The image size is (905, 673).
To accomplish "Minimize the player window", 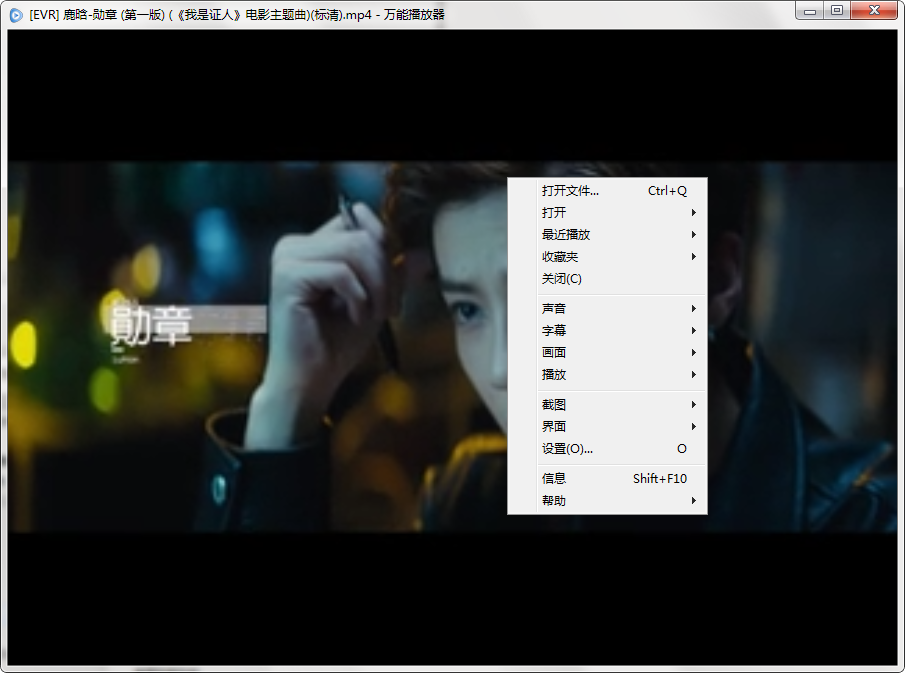I will point(812,10).
